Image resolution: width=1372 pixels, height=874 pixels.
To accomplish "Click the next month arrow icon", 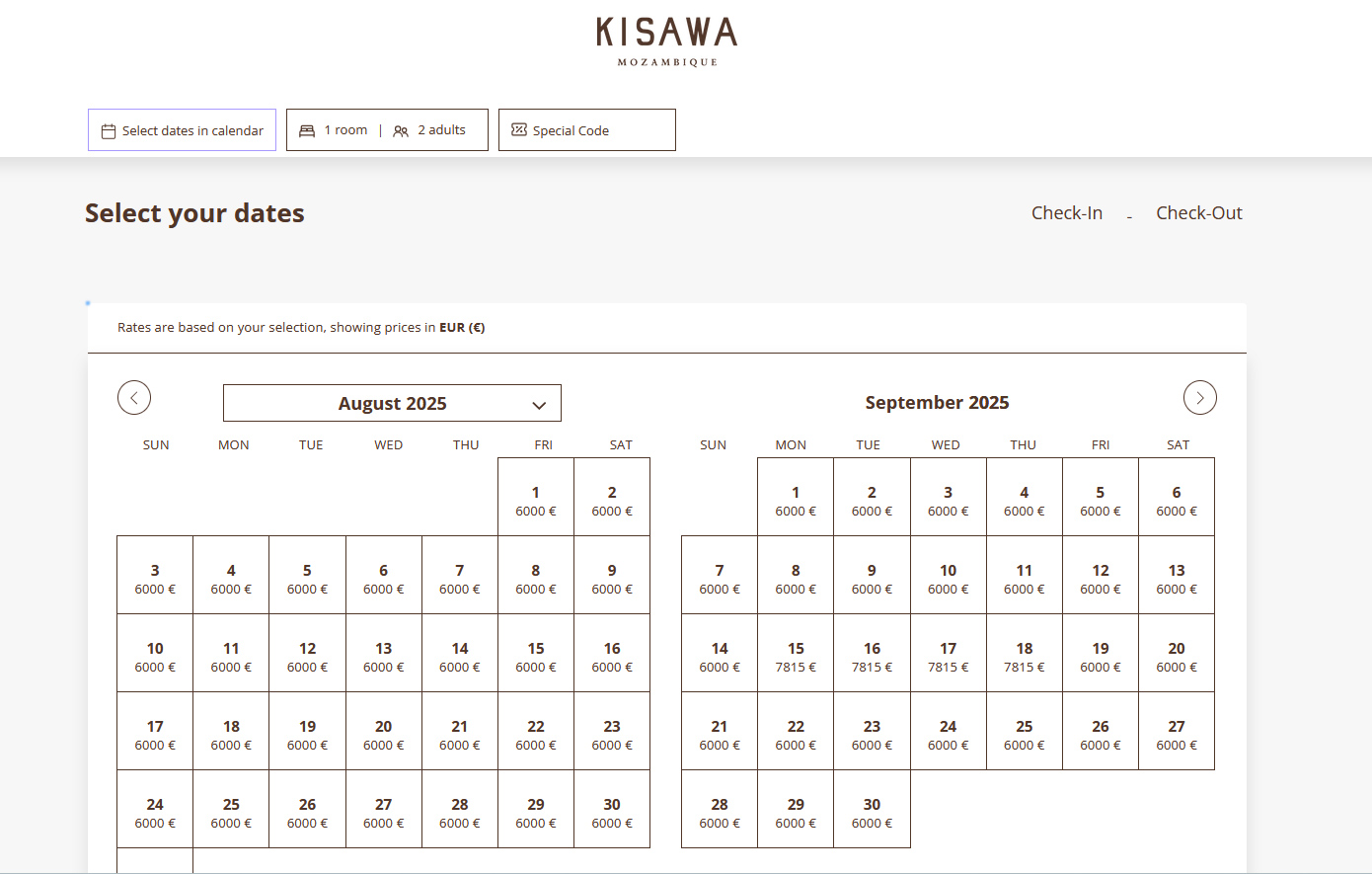I will 1199,398.
